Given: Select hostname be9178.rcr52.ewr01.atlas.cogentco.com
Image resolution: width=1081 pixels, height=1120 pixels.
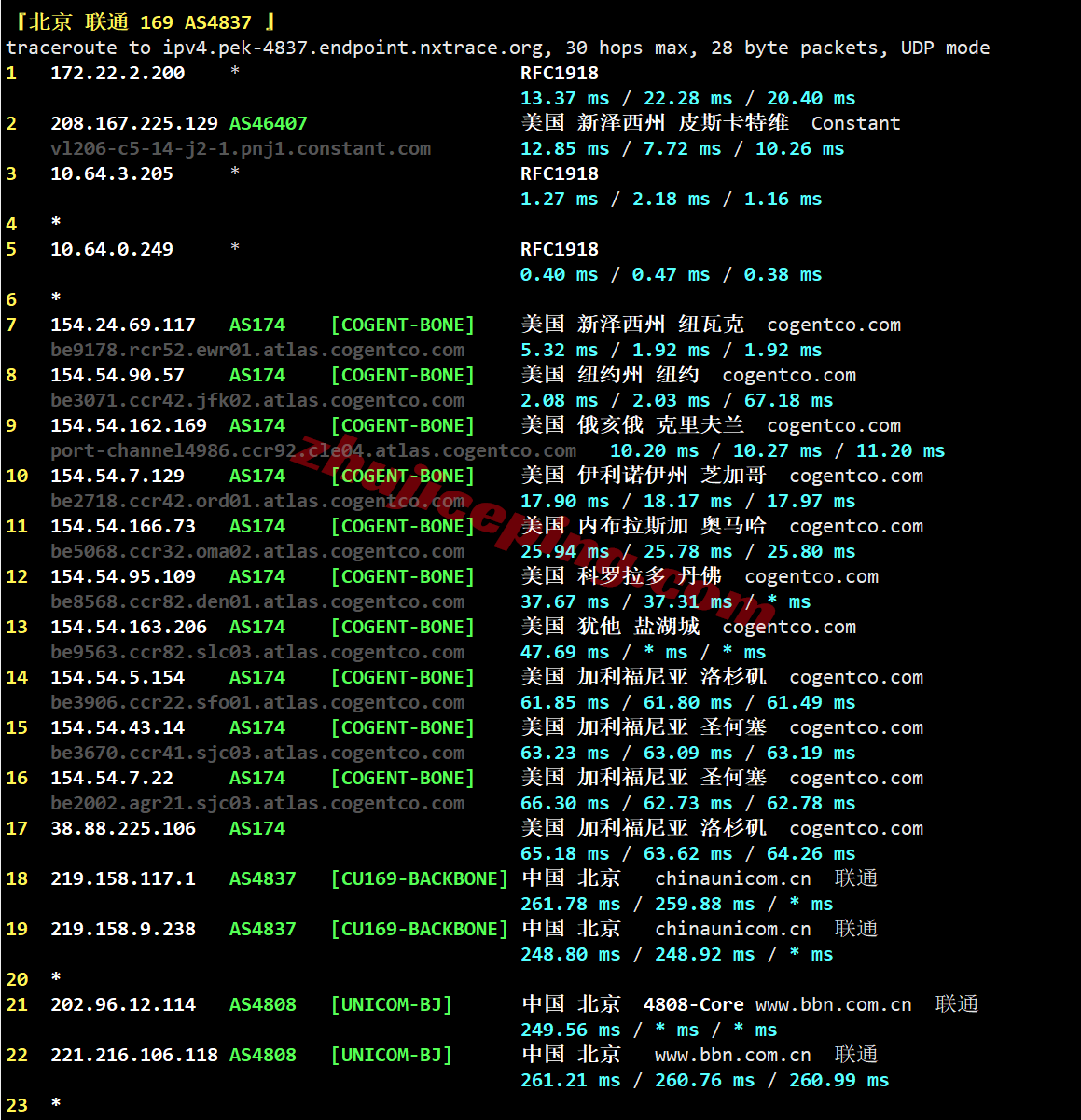Looking at the screenshot, I should click(257, 350).
